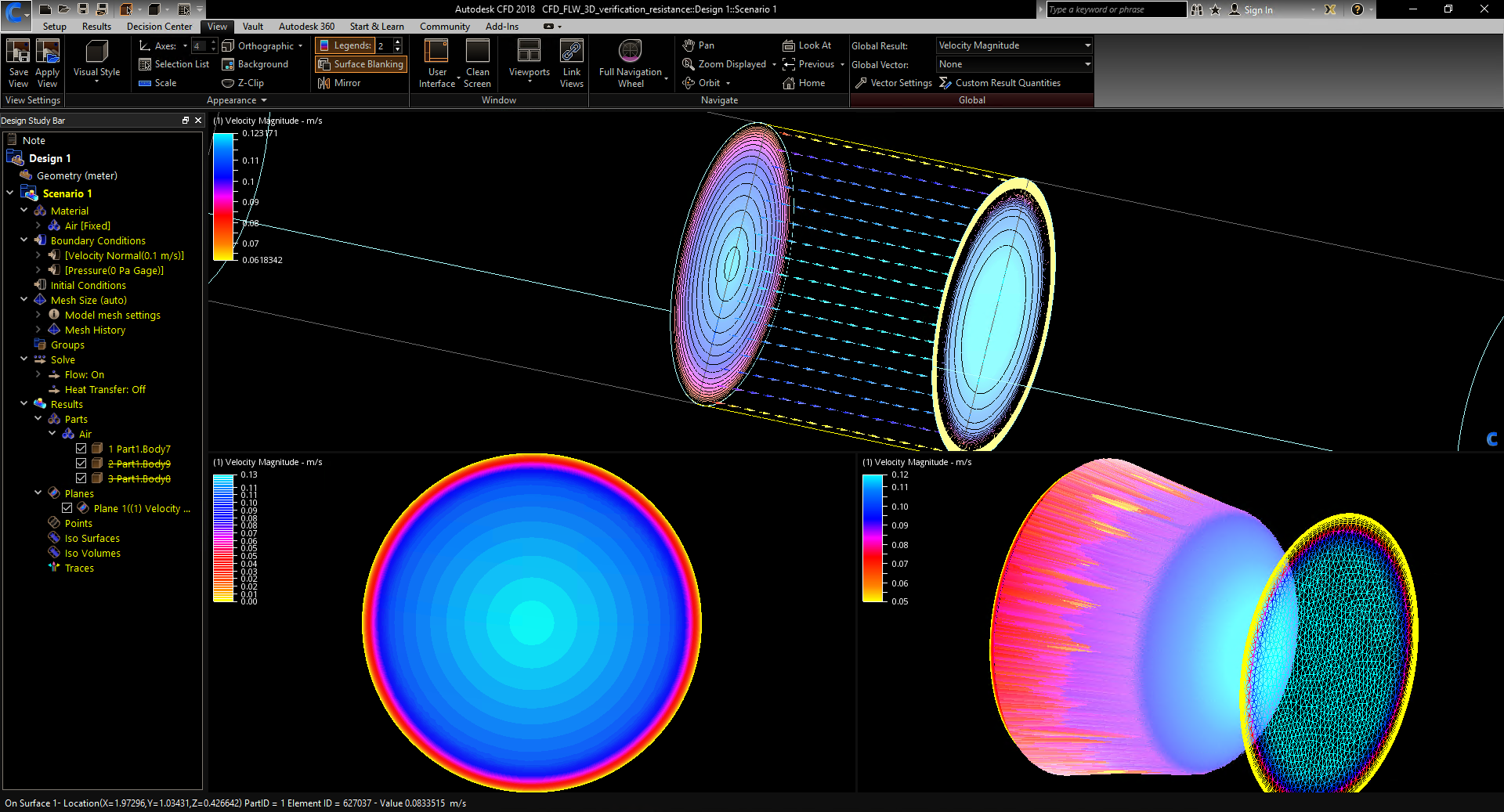The image size is (1504, 812).
Task: Click the Link Views icon
Action: (571, 63)
